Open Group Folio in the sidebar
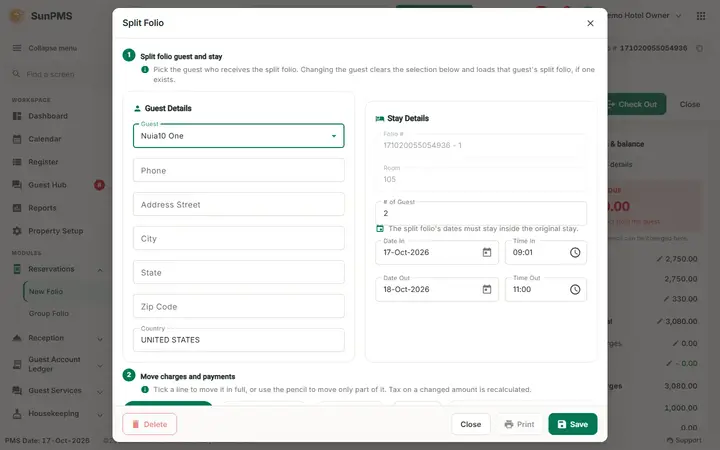 (x=49, y=314)
